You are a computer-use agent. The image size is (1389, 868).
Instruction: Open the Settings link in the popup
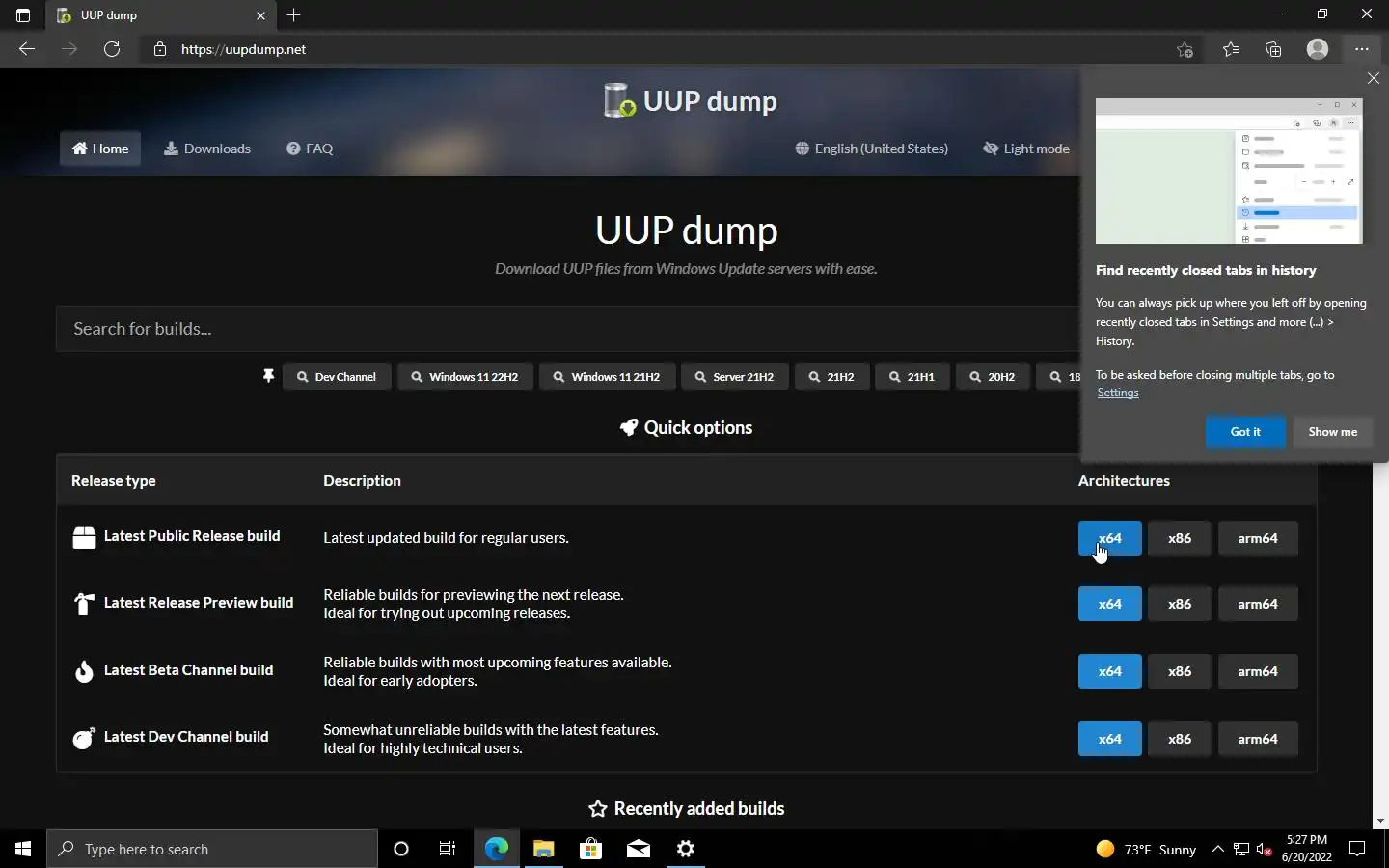click(x=1118, y=393)
